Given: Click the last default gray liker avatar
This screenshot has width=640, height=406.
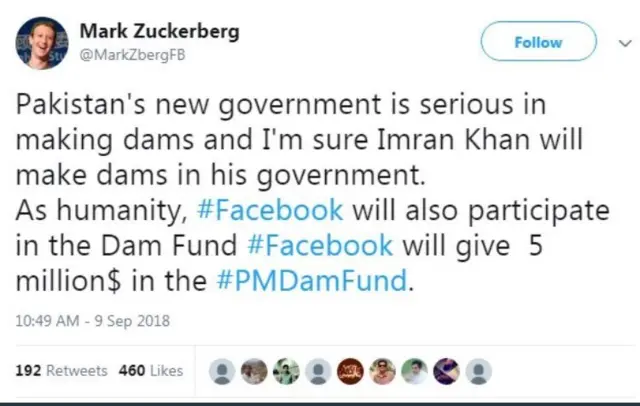Looking at the screenshot, I should pyautogui.click(x=481, y=371).
